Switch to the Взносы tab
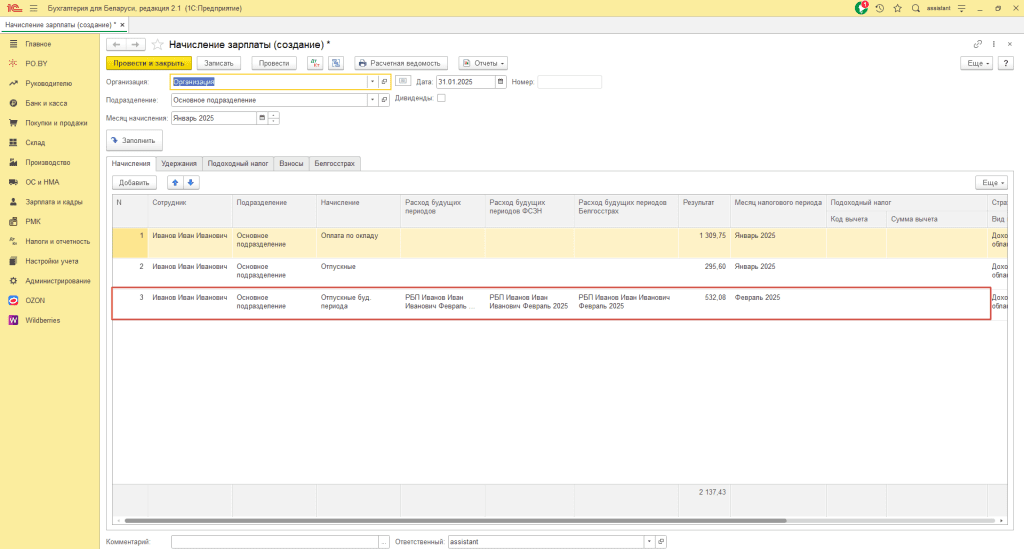1024x549 pixels. (x=291, y=164)
